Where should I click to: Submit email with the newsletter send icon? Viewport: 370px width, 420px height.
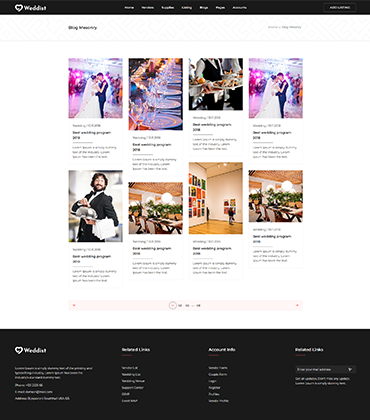[x=350, y=369]
